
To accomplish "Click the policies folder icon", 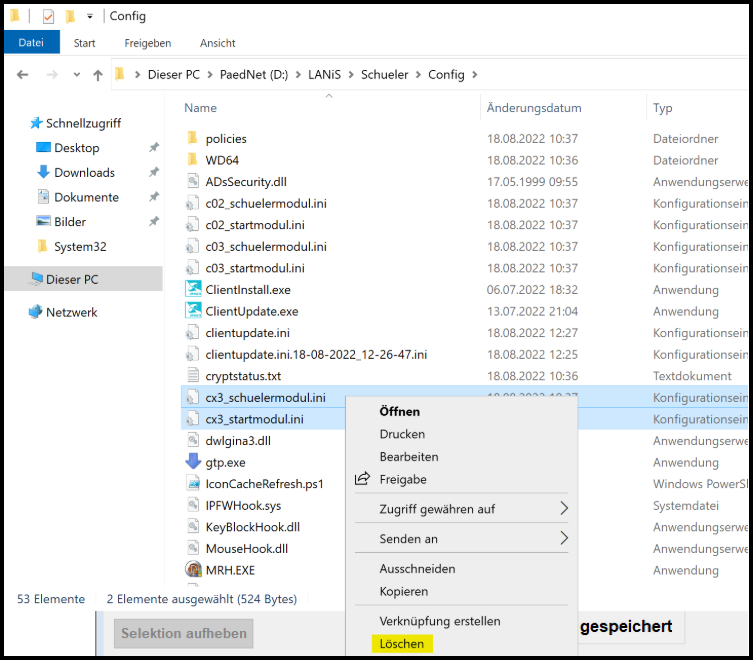I will point(193,138).
